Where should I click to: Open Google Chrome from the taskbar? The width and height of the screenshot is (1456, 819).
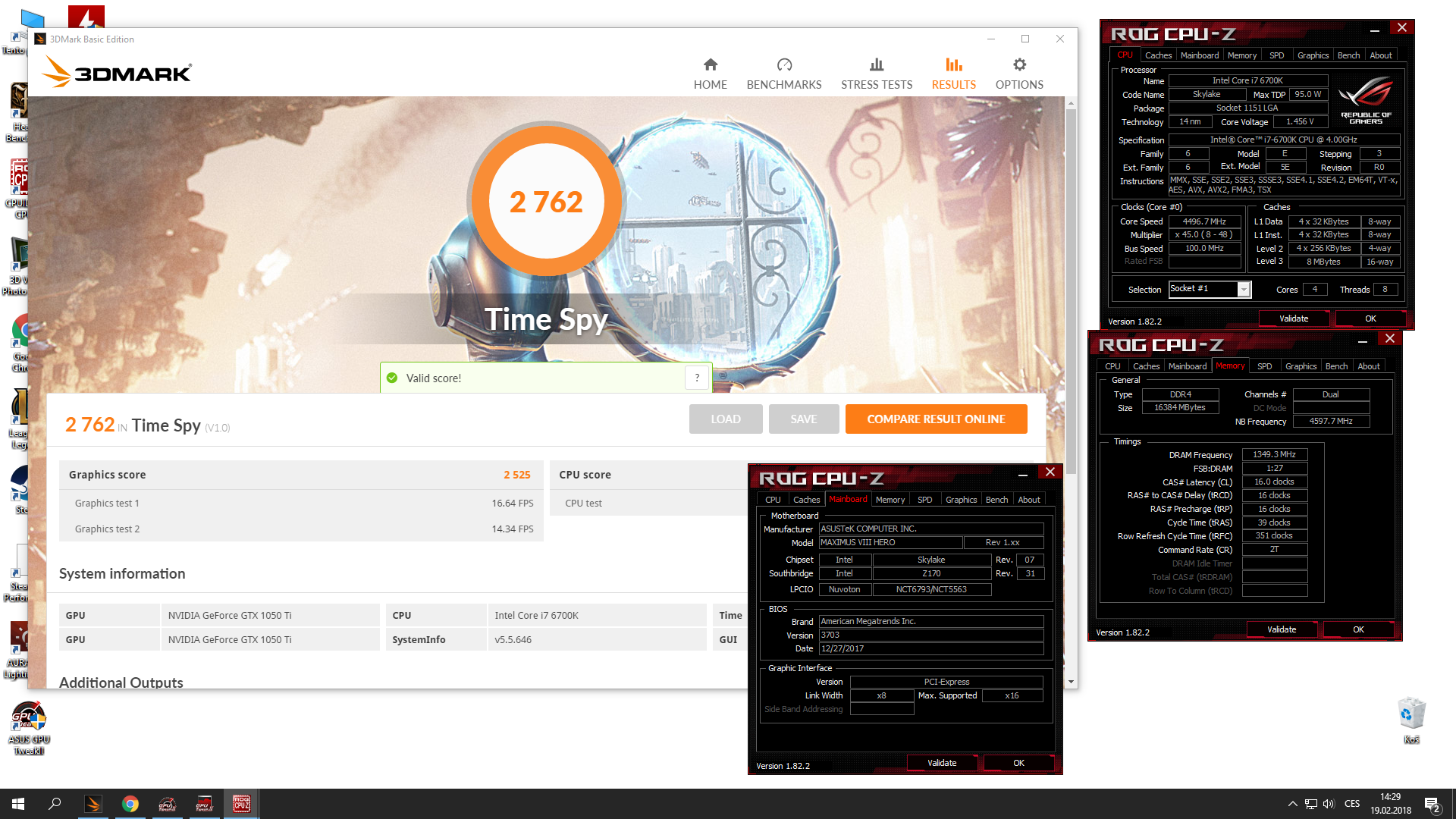[x=130, y=804]
